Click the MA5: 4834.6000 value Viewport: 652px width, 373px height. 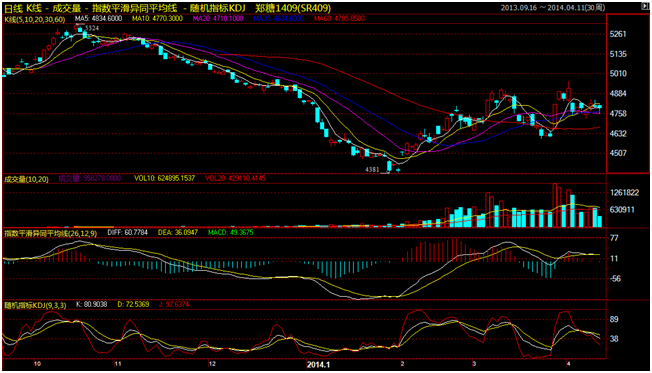point(99,18)
